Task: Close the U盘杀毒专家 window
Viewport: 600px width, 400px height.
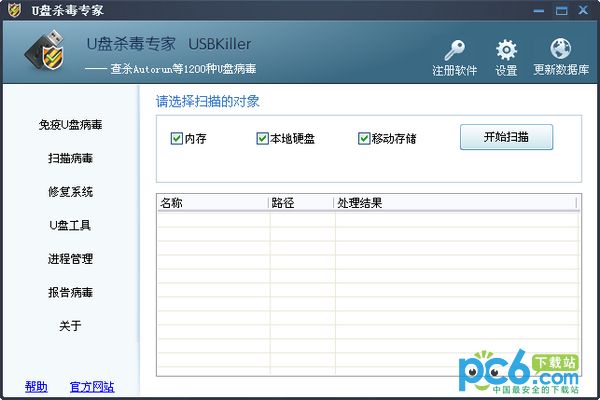Action: 583,10
